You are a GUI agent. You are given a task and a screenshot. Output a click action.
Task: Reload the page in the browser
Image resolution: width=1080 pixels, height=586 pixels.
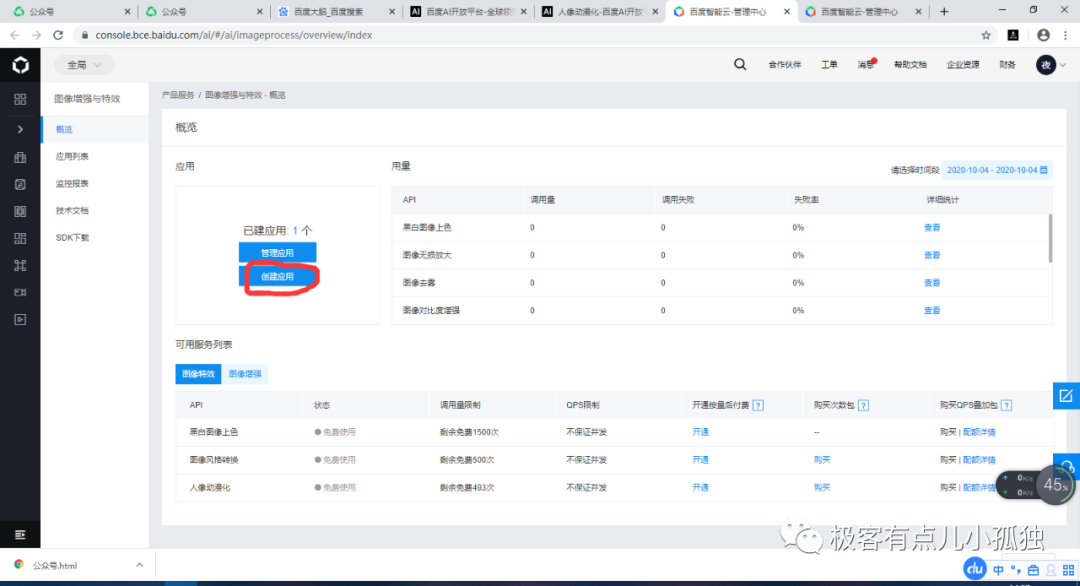pos(58,35)
